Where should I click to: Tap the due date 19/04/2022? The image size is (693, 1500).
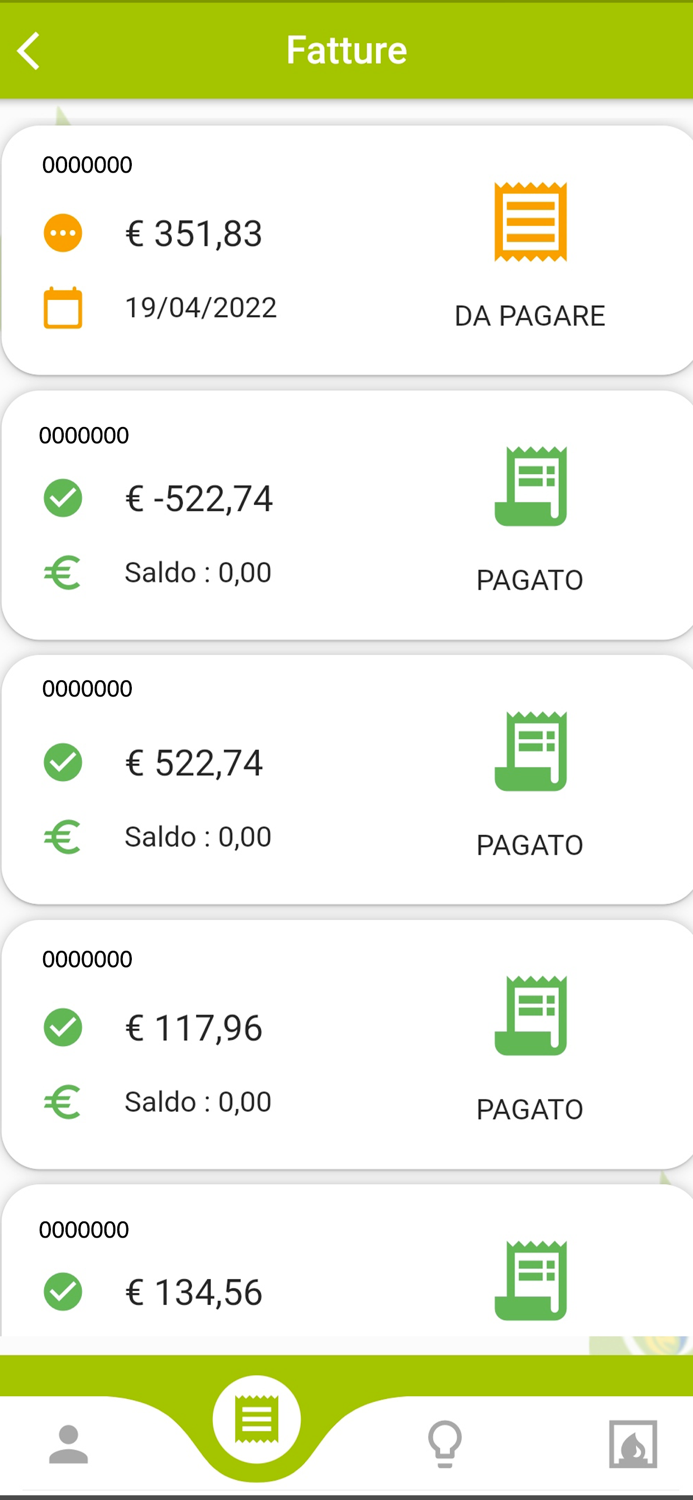coord(201,307)
